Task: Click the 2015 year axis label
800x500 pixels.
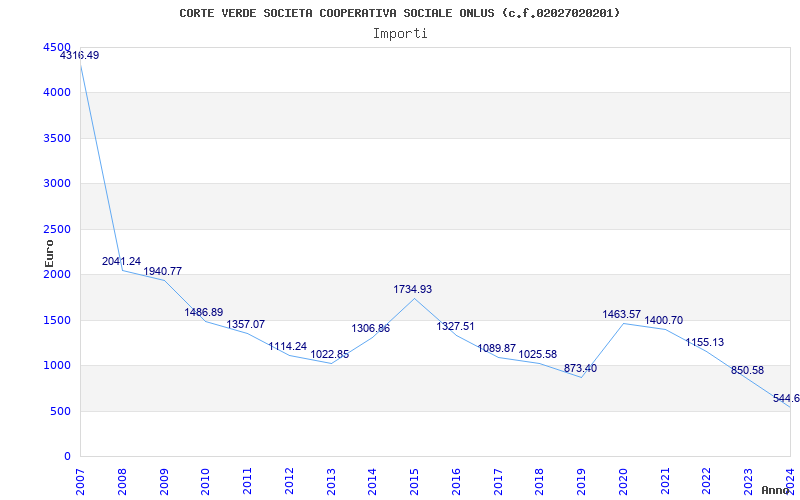Action: pos(414,482)
